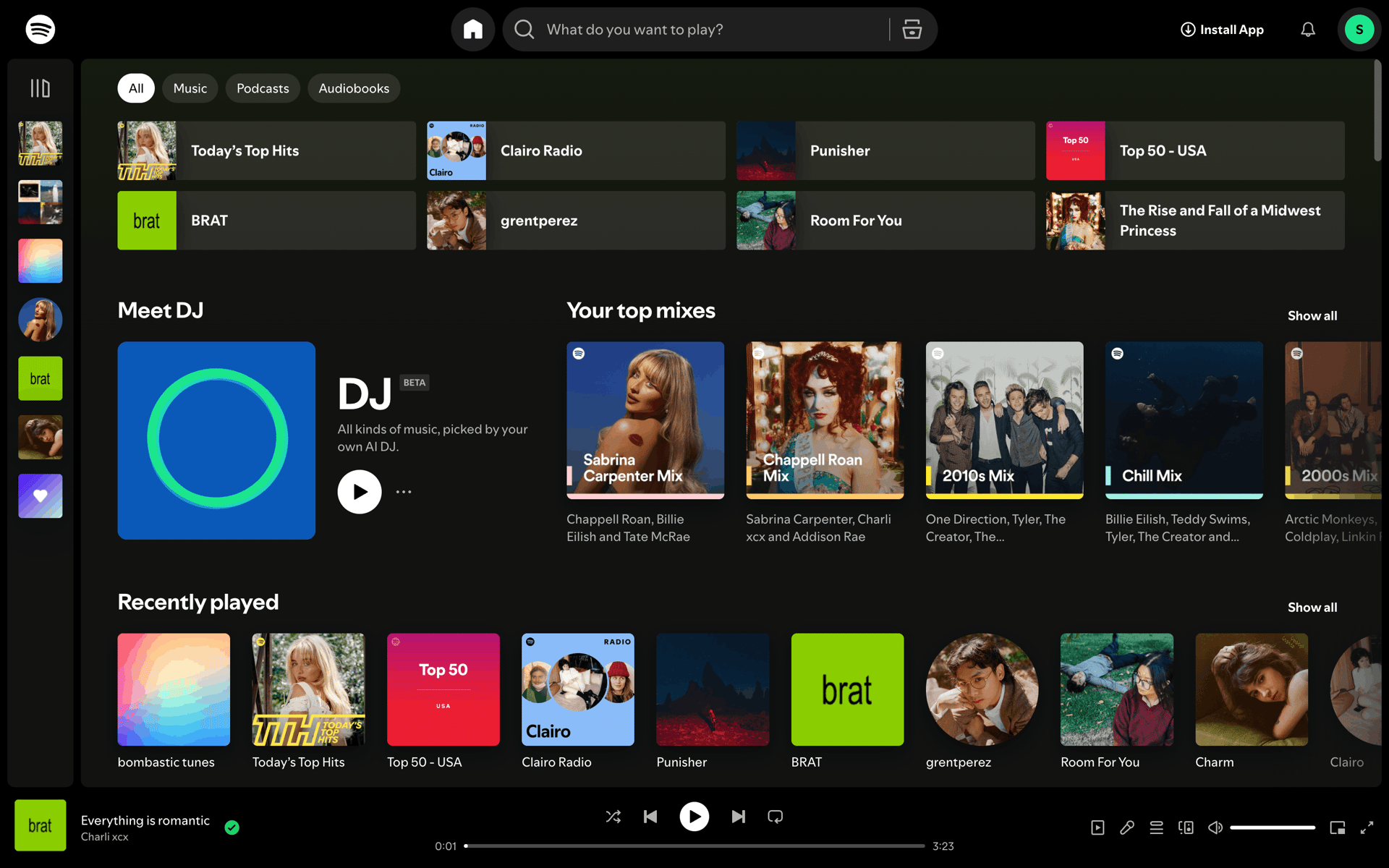Go to Home with house icon
The width and height of the screenshot is (1389, 868).
473,30
